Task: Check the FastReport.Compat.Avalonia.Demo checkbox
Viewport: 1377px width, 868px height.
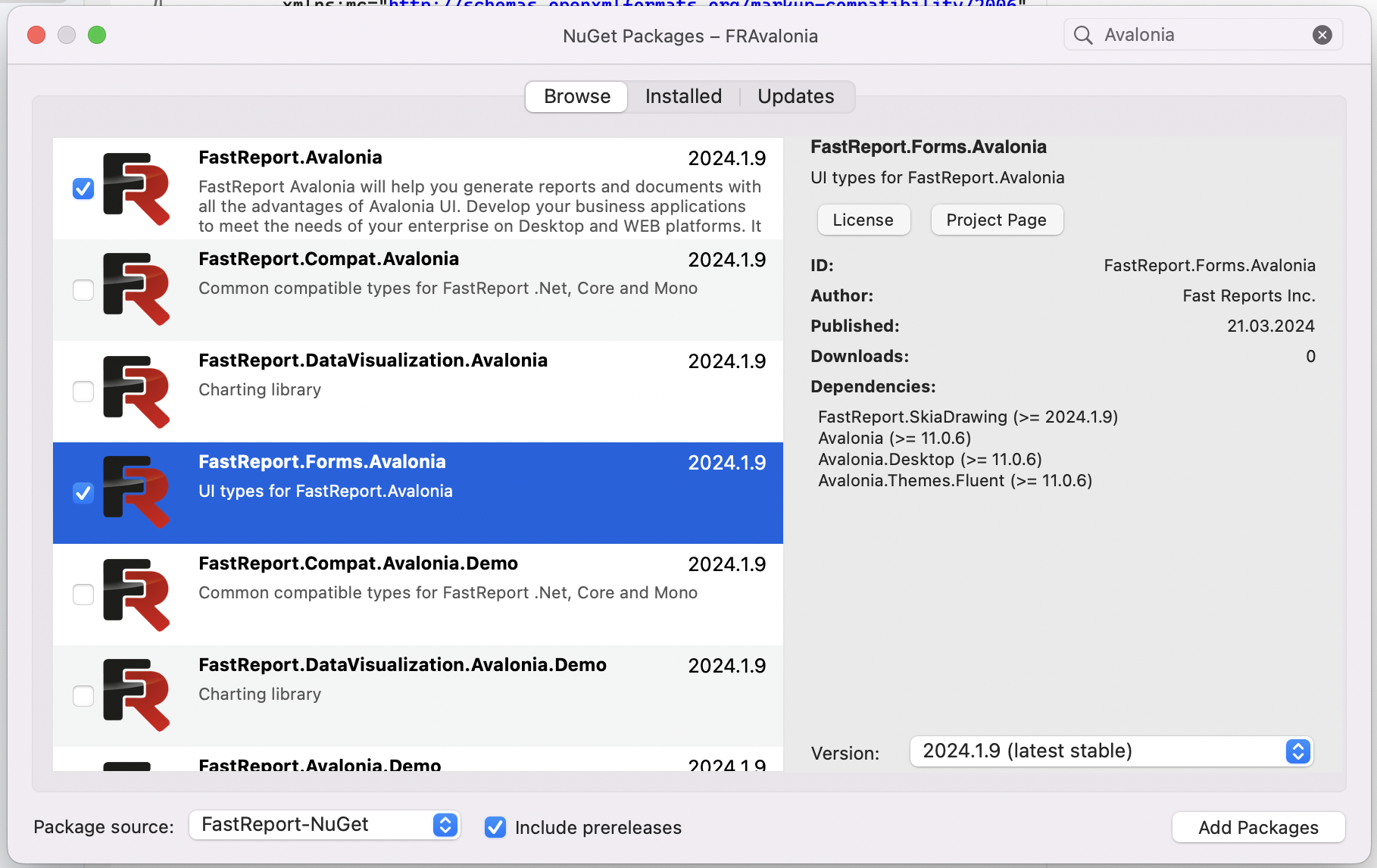Action: tap(83, 595)
